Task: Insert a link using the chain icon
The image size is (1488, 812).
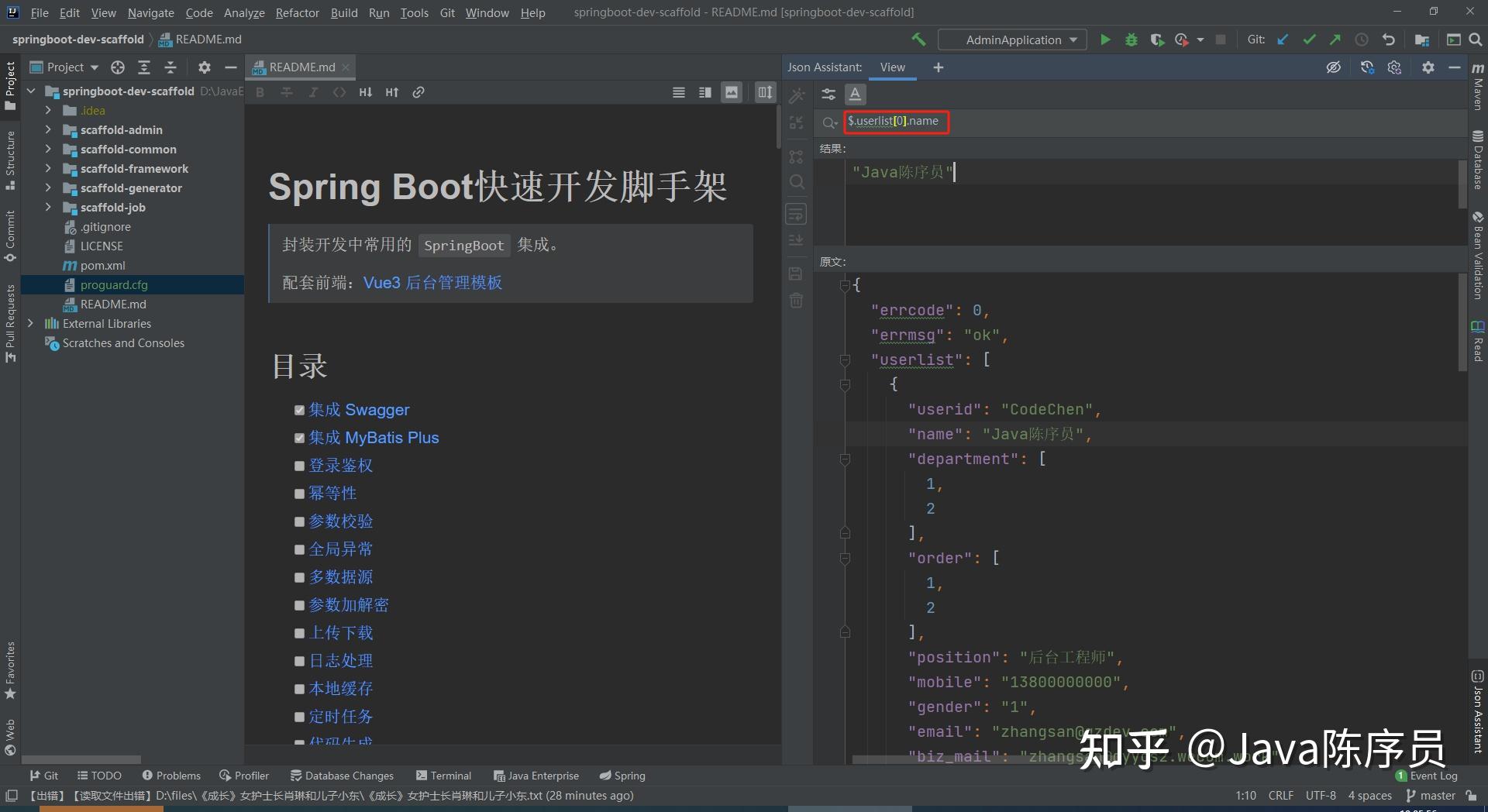Action: (419, 91)
